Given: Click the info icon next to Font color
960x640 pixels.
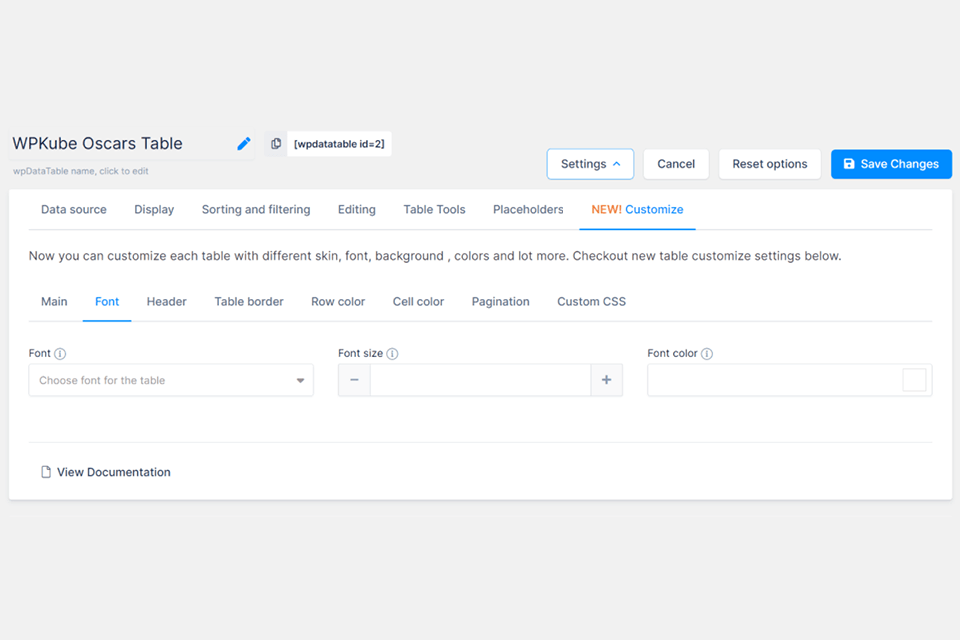Looking at the screenshot, I should coord(707,353).
